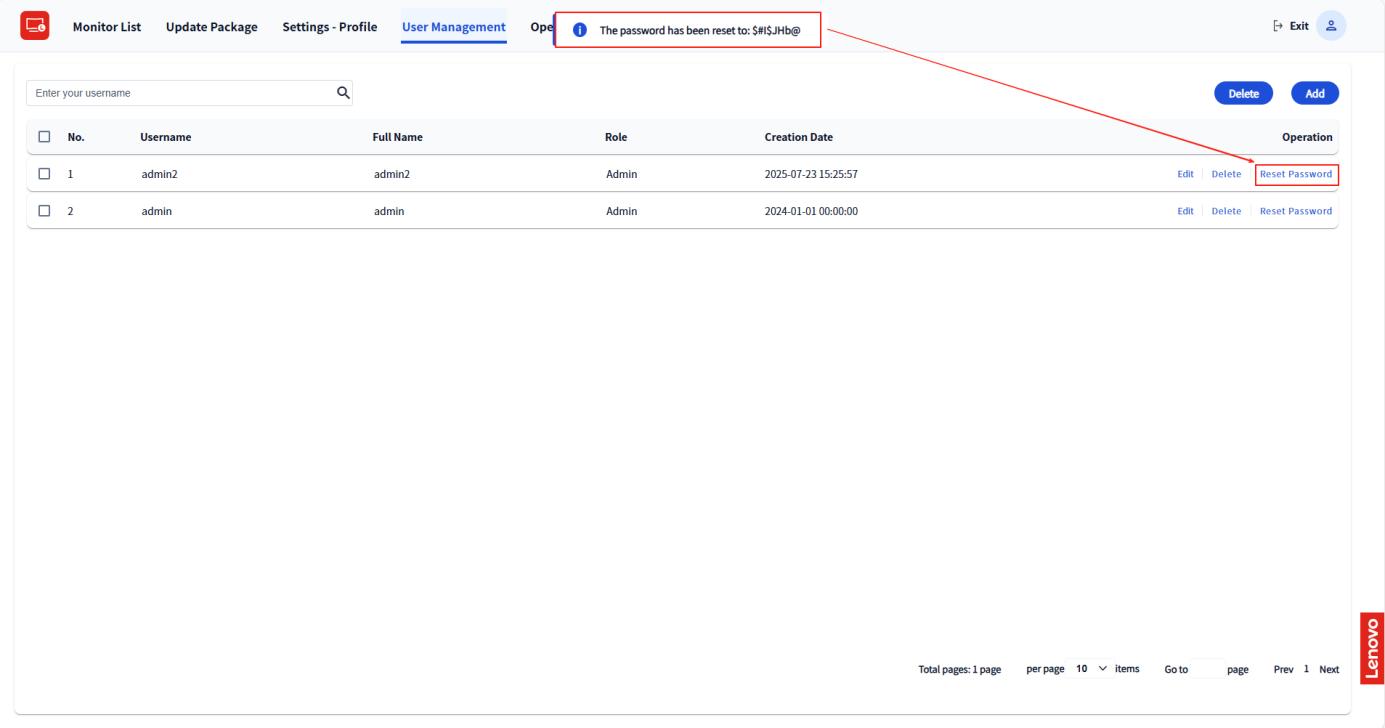Open Settings - Profile tab
Viewport: 1385px width, 728px height.
[329, 26]
